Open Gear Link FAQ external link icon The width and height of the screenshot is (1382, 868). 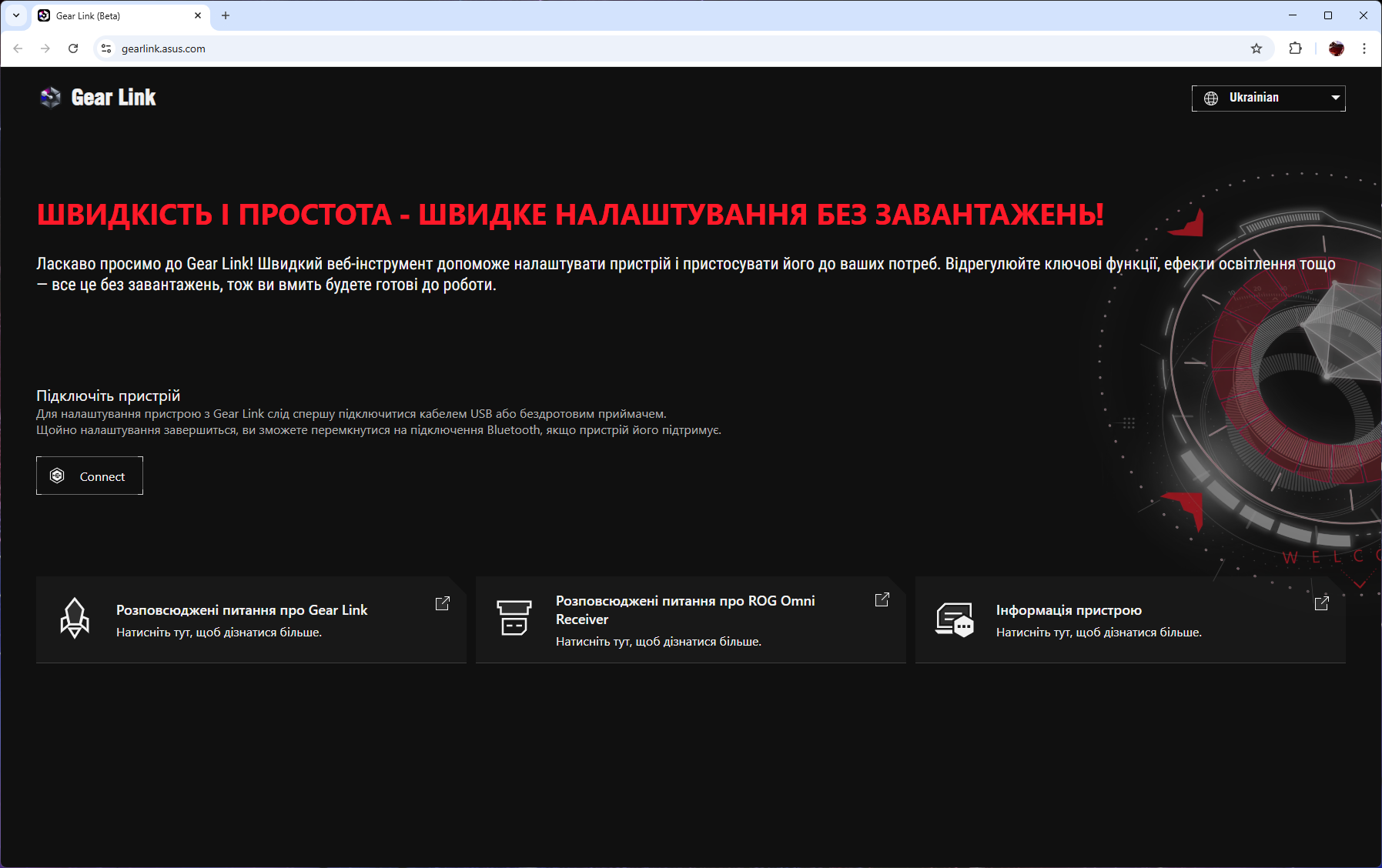(x=443, y=603)
